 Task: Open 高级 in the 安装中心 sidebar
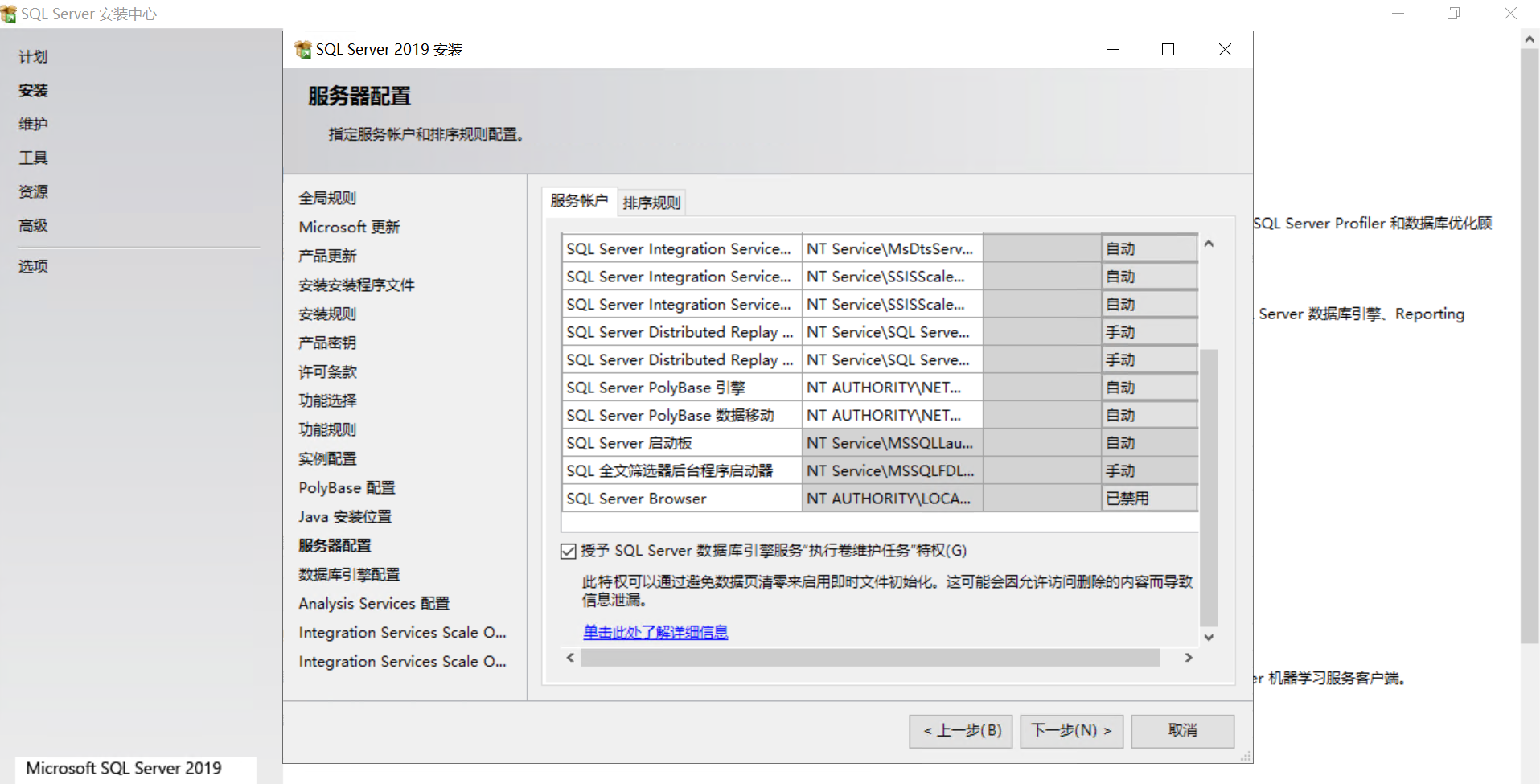coord(33,226)
